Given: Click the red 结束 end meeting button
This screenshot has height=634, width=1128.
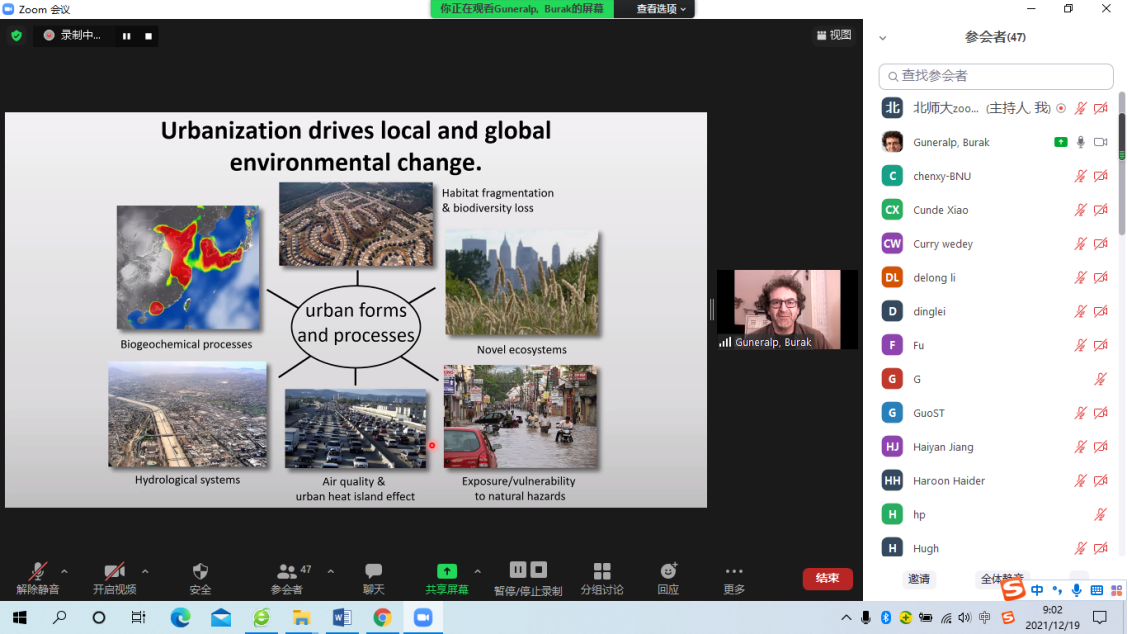Looking at the screenshot, I should click(827, 578).
